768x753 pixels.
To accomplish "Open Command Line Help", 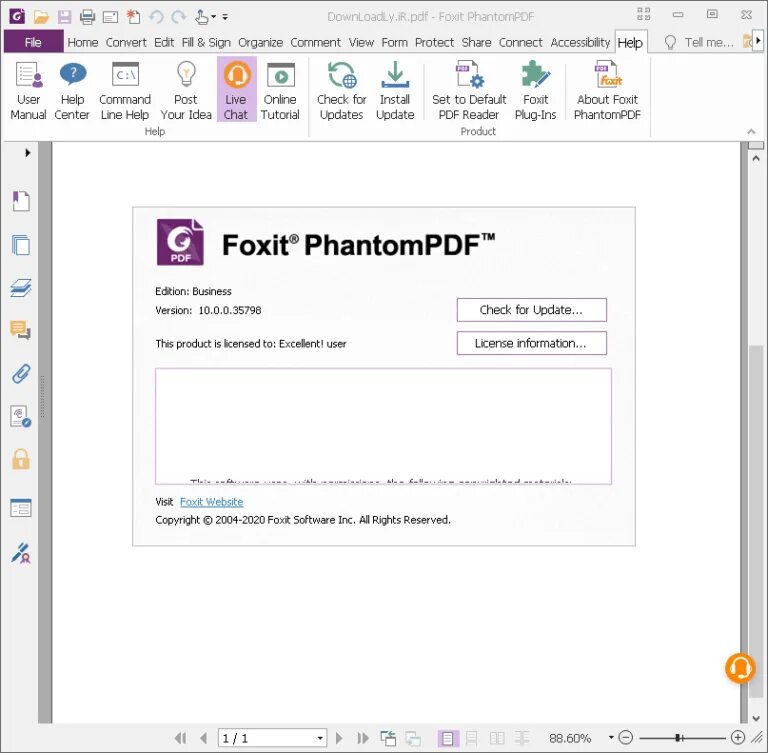I will pyautogui.click(x=125, y=91).
